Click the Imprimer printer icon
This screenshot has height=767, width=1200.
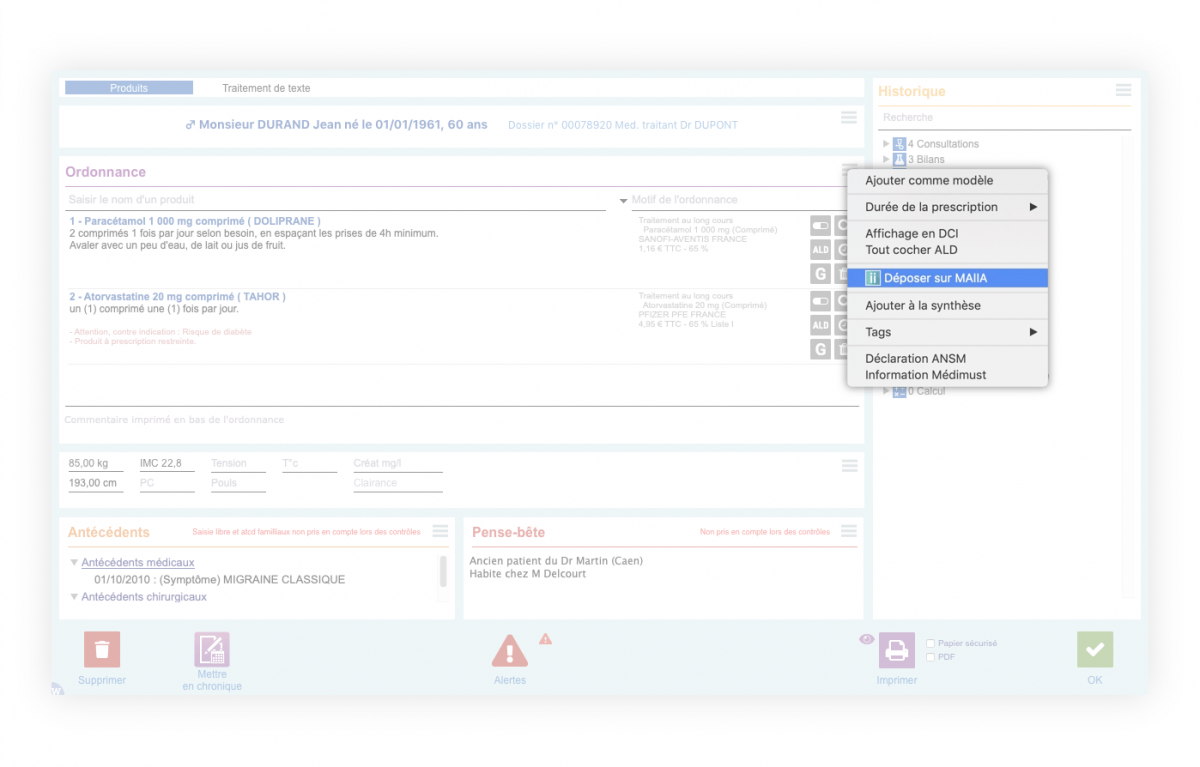click(897, 650)
